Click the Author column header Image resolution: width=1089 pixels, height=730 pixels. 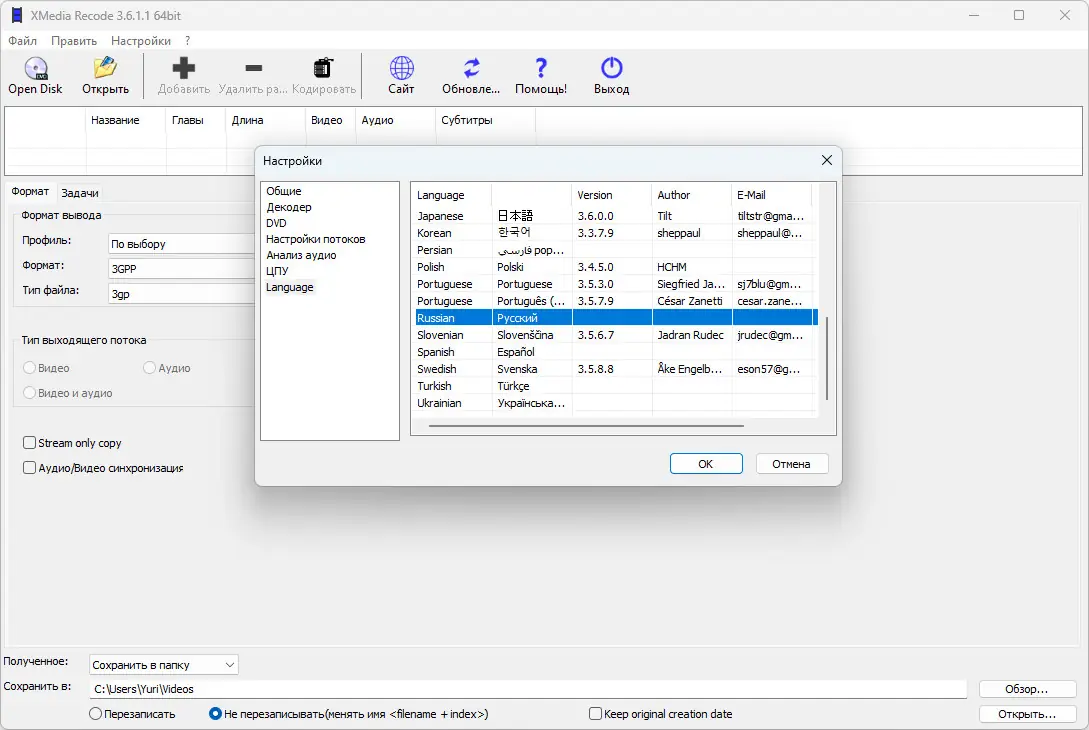(691, 195)
